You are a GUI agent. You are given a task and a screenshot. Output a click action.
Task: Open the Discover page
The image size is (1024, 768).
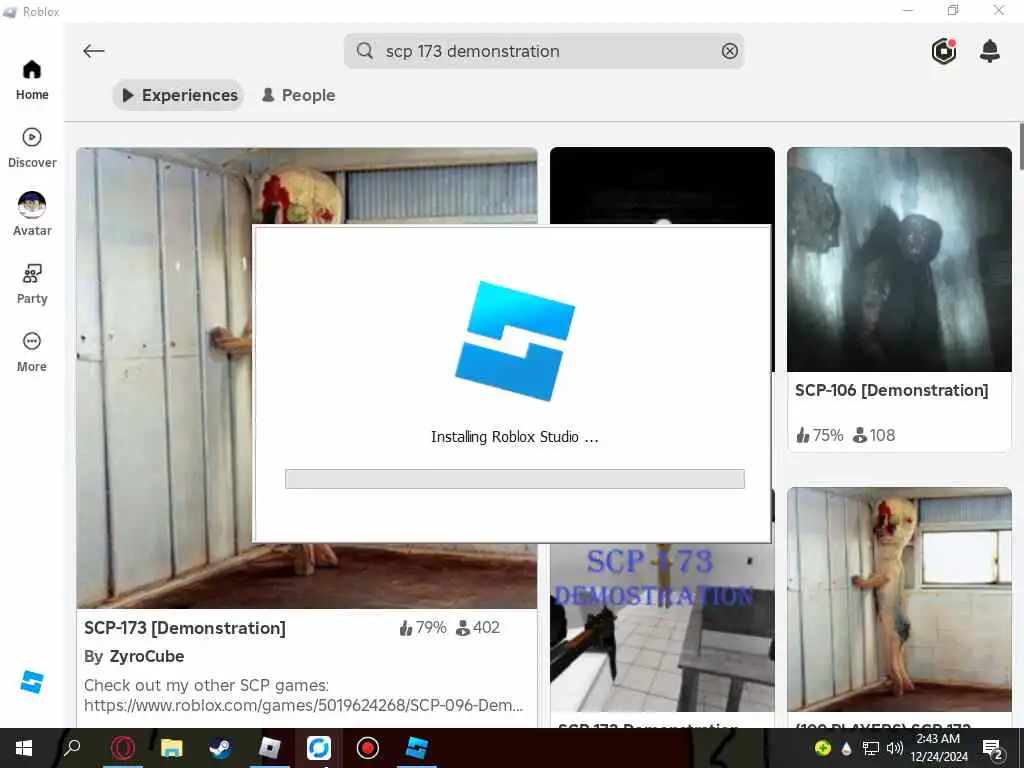tap(32, 148)
